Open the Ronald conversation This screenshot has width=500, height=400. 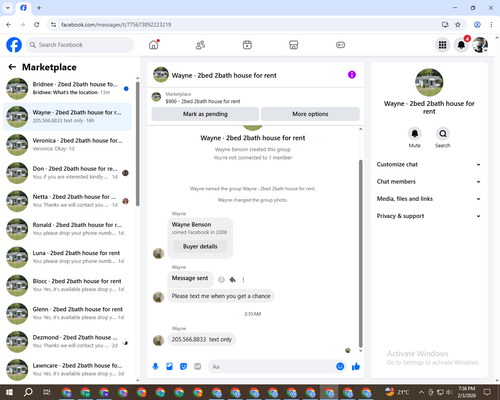(67, 229)
